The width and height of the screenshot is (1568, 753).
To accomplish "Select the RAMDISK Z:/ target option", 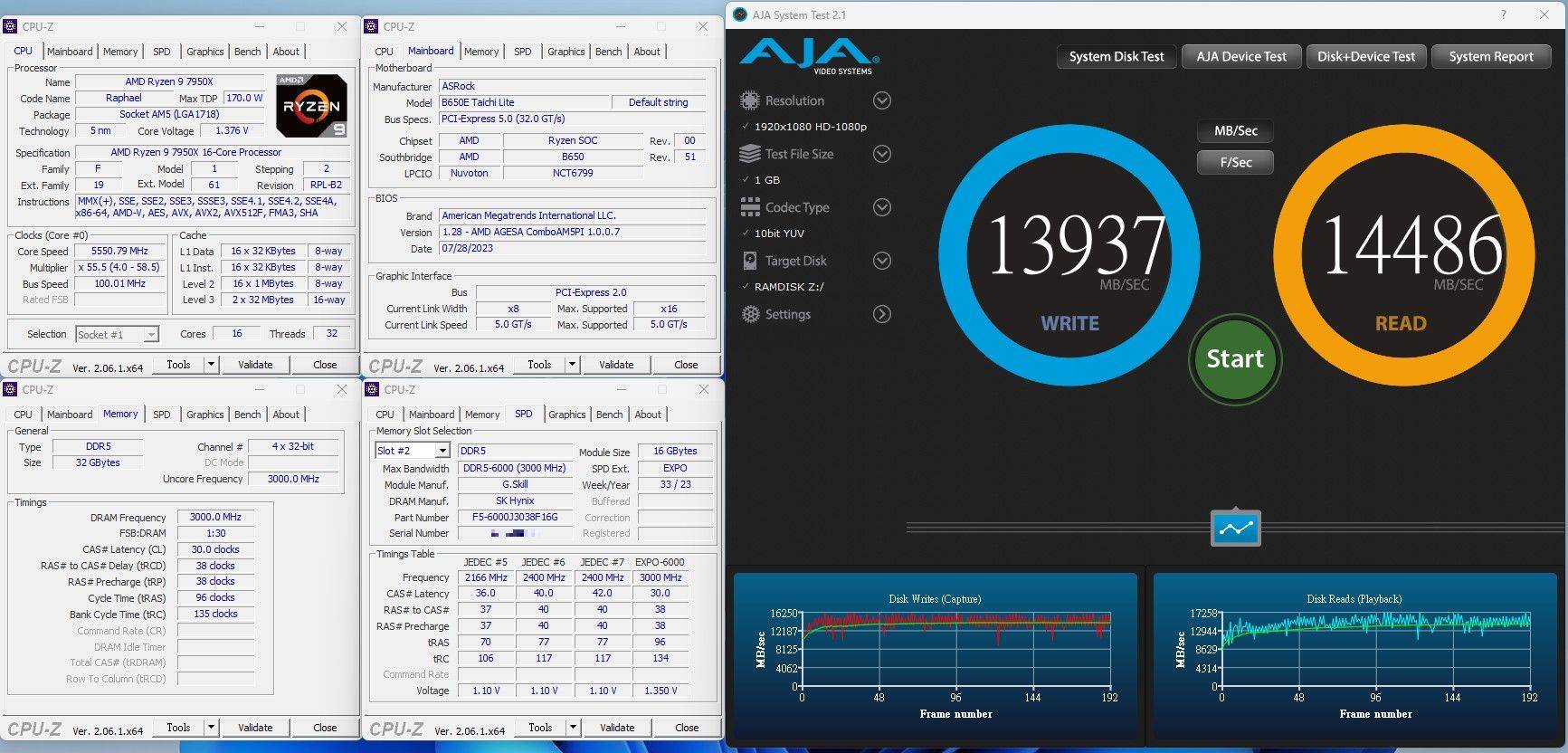I will click(x=789, y=287).
